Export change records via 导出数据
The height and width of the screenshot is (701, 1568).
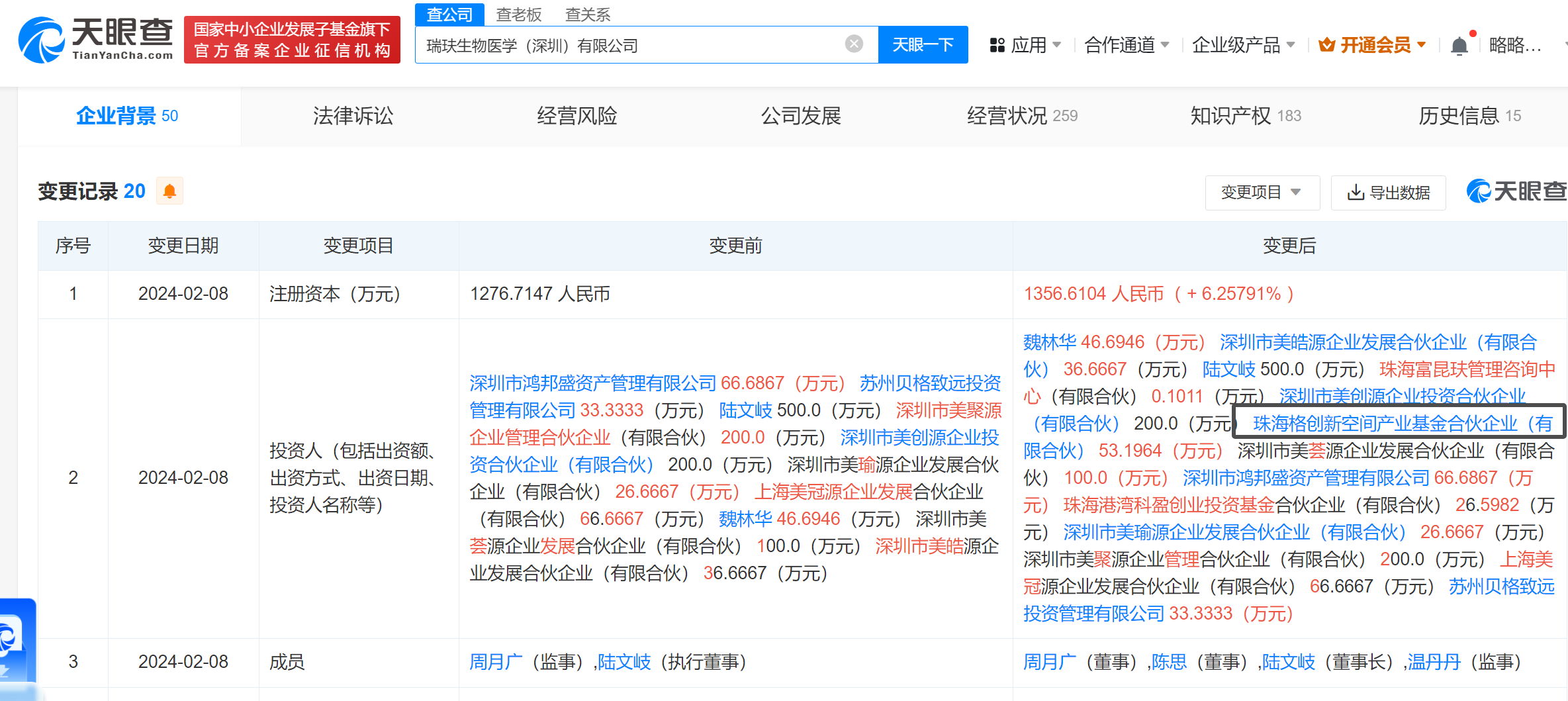point(1388,193)
